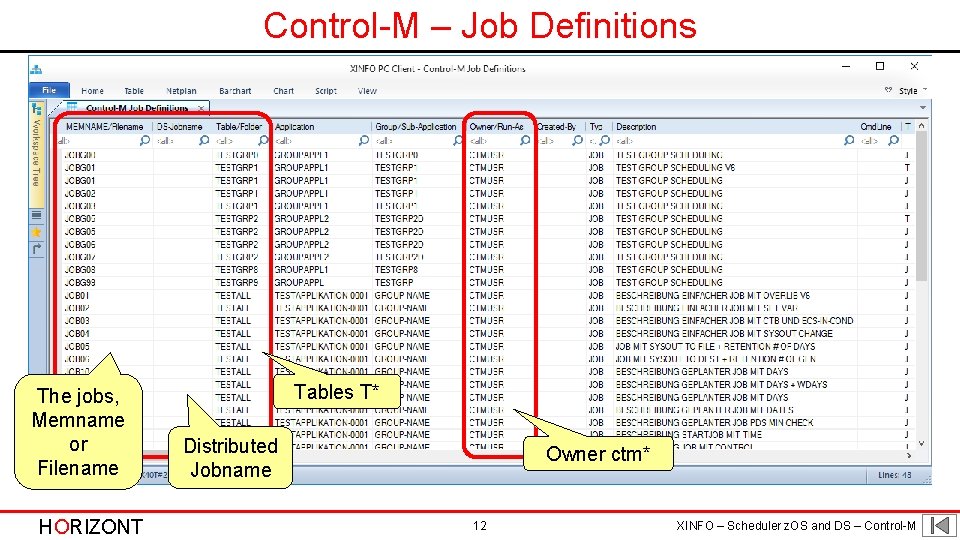960x540 pixels.
Task: Click search icon in Cmdline filter
Action: (x=893, y=140)
